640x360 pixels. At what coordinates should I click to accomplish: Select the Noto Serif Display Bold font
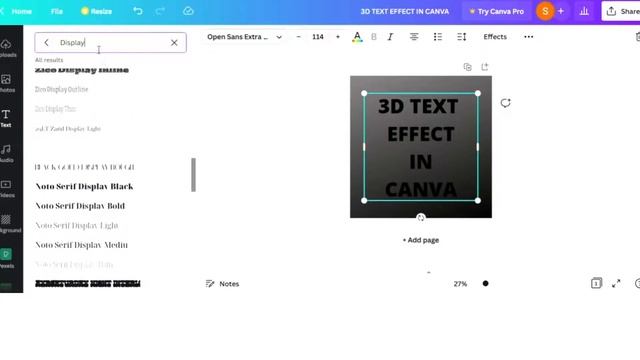click(x=80, y=206)
